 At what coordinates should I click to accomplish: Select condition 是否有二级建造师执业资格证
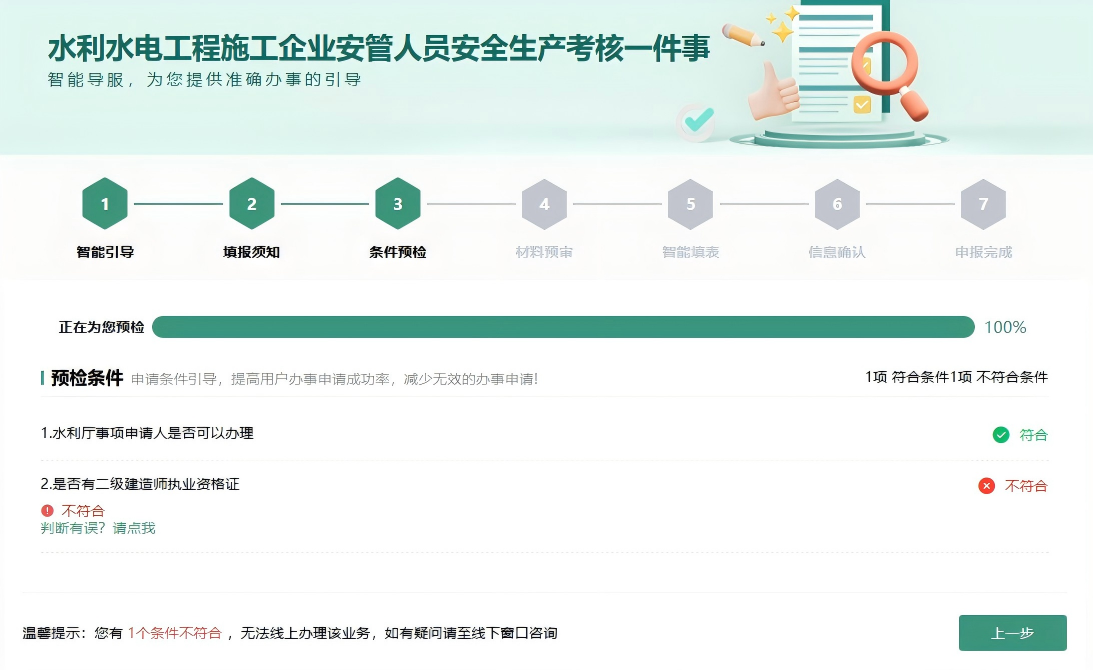click(x=140, y=484)
